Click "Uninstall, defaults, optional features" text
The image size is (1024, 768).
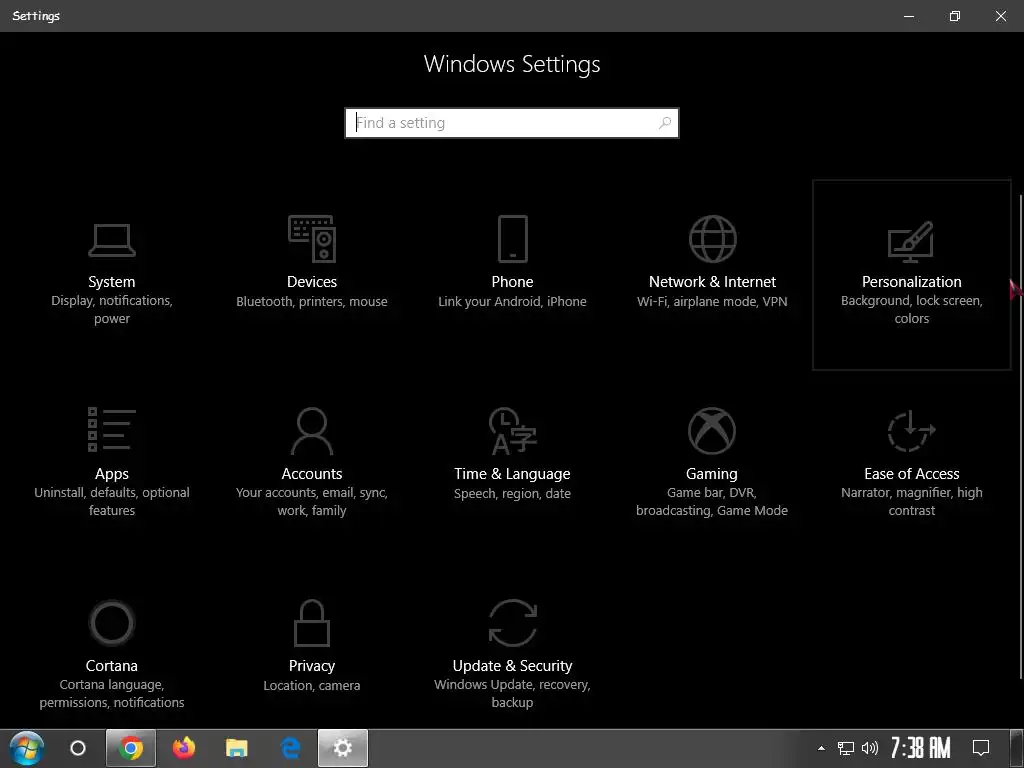pos(112,502)
